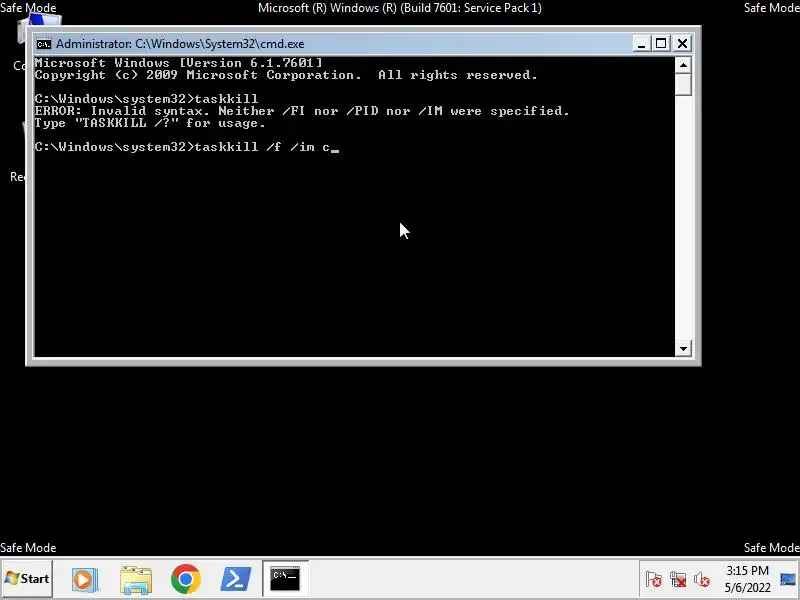800x600 pixels.
Task: Click the 'Type "TASKKILL /?" for usage' line
Action: (150, 123)
